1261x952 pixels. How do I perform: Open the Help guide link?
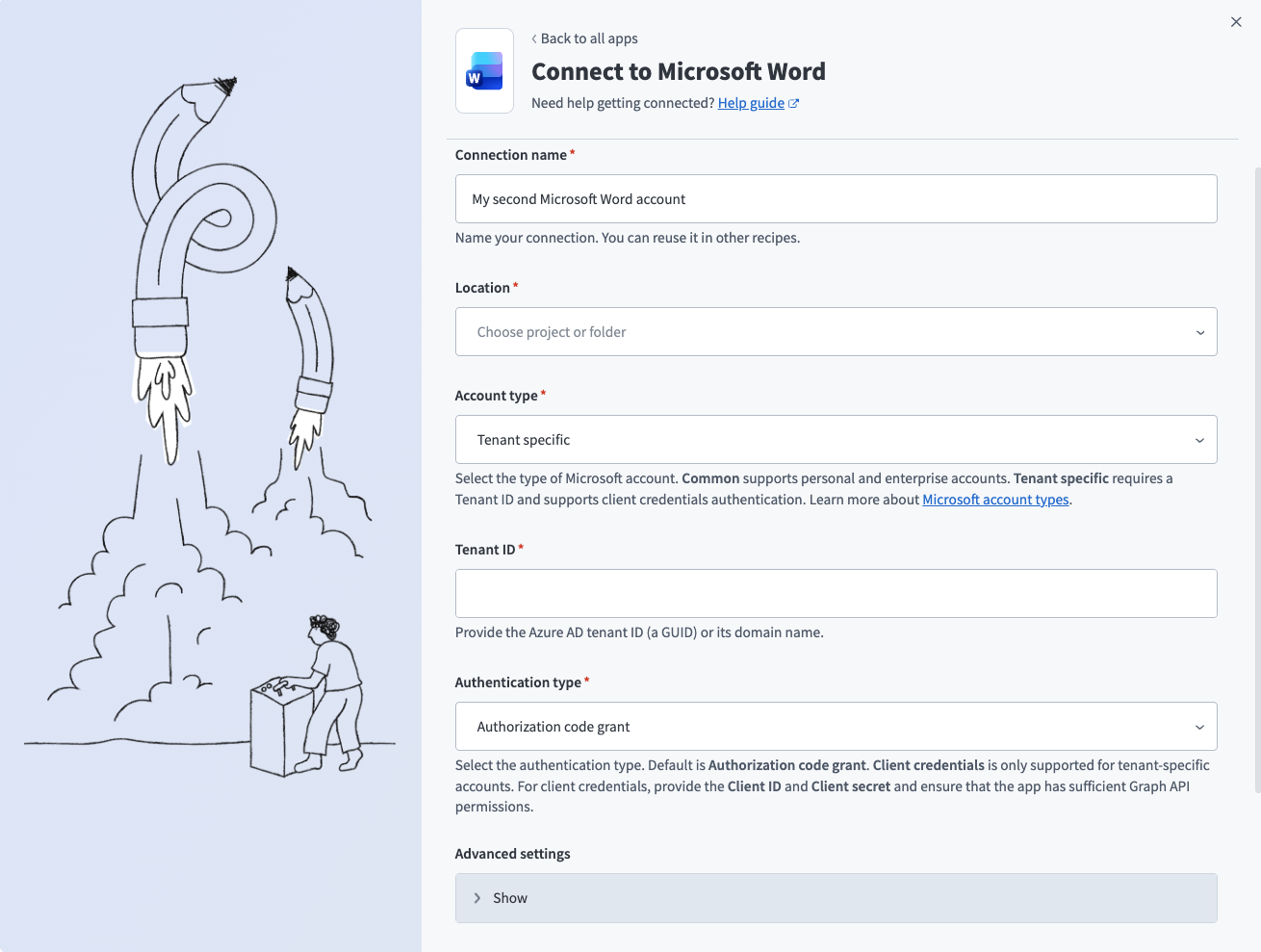[751, 103]
